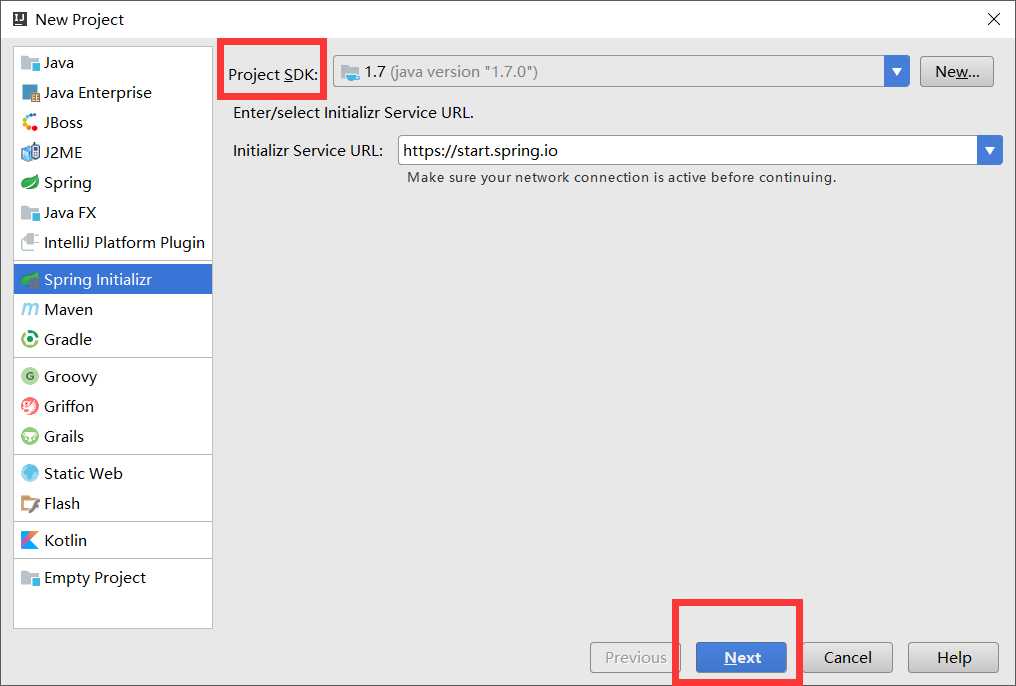Click the Maven m icon
1016x686 pixels.
(30, 310)
